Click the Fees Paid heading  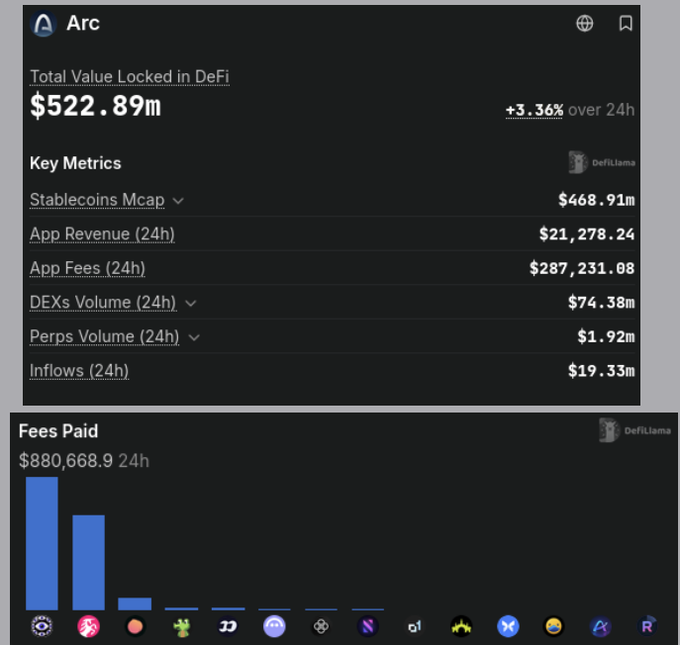pyautogui.click(x=59, y=431)
